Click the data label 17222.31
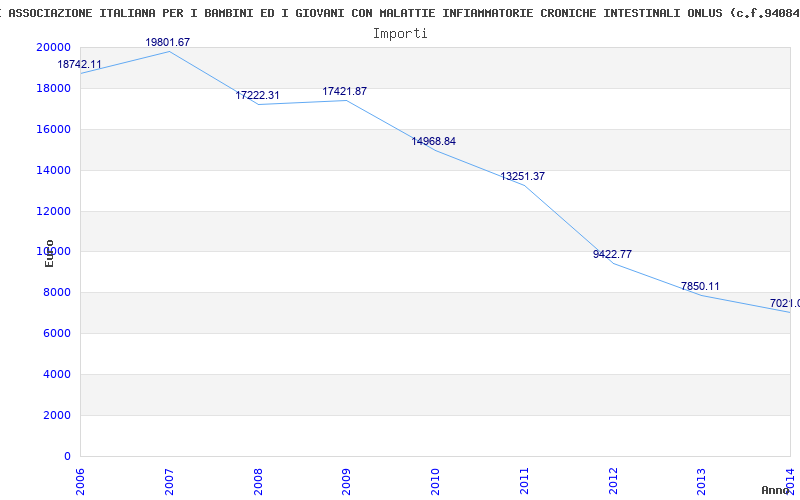This screenshot has width=800, height=500. tap(257, 95)
